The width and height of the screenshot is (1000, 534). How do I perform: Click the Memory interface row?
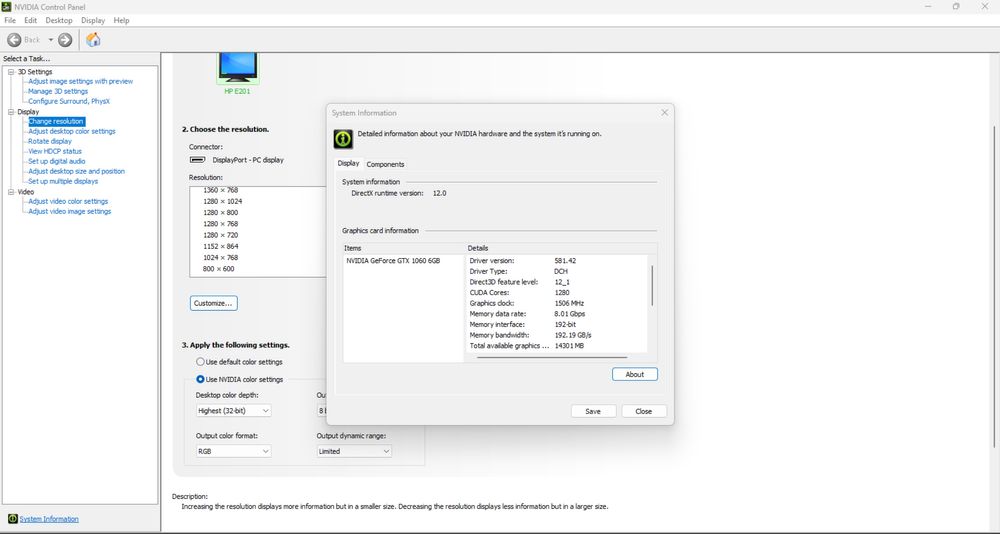(x=557, y=324)
